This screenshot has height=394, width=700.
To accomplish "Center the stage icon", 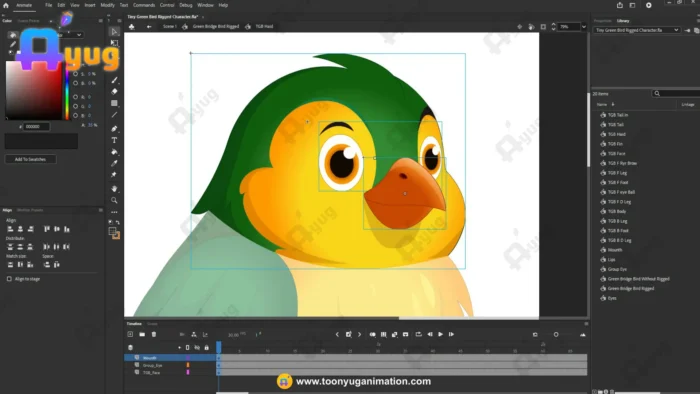I will [520, 27].
